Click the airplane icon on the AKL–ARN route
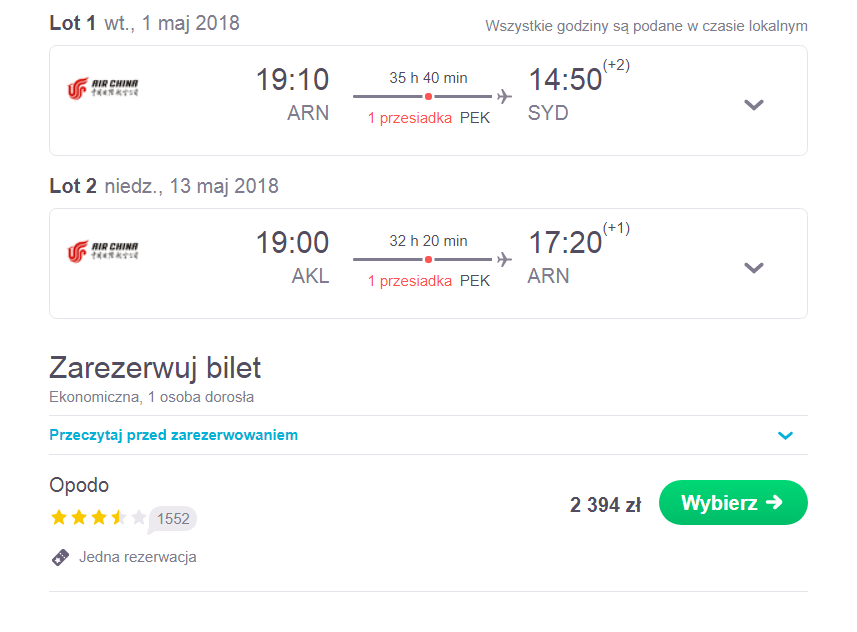 pos(504,260)
